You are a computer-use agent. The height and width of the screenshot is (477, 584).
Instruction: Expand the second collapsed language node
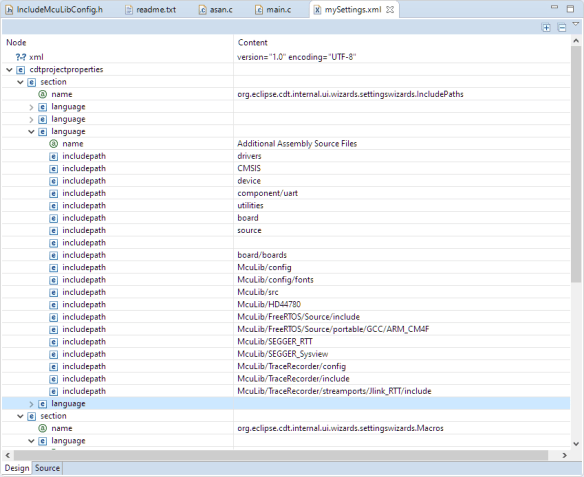point(31,120)
